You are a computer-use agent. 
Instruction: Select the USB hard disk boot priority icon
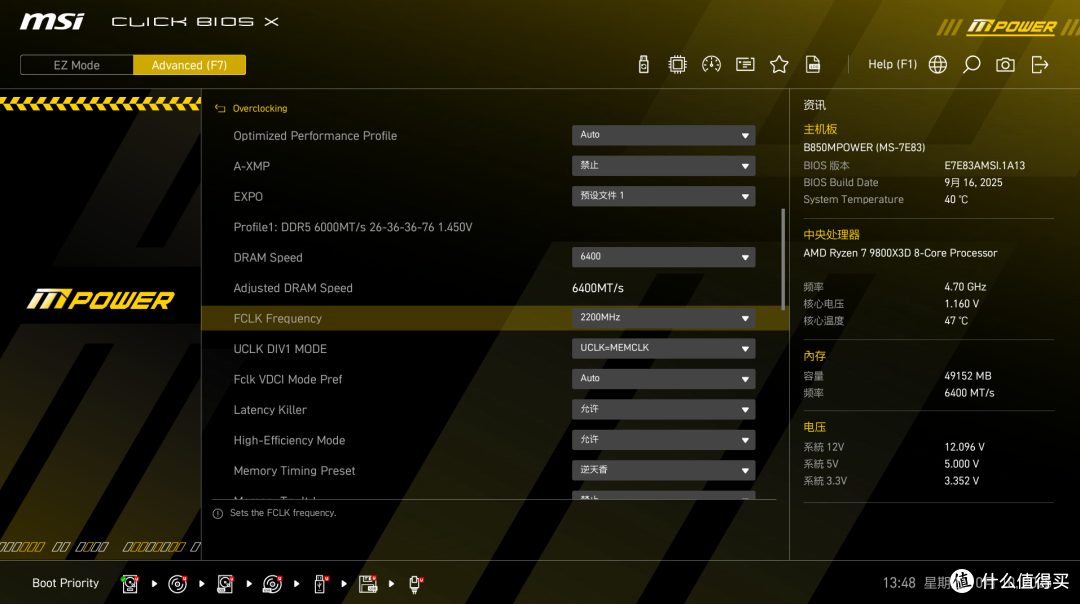coord(225,584)
